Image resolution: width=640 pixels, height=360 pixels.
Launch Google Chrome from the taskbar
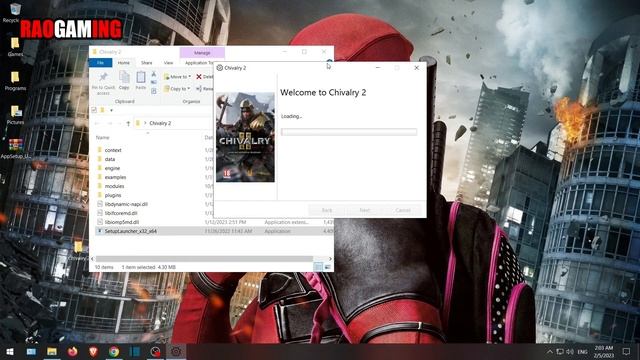(114, 352)
